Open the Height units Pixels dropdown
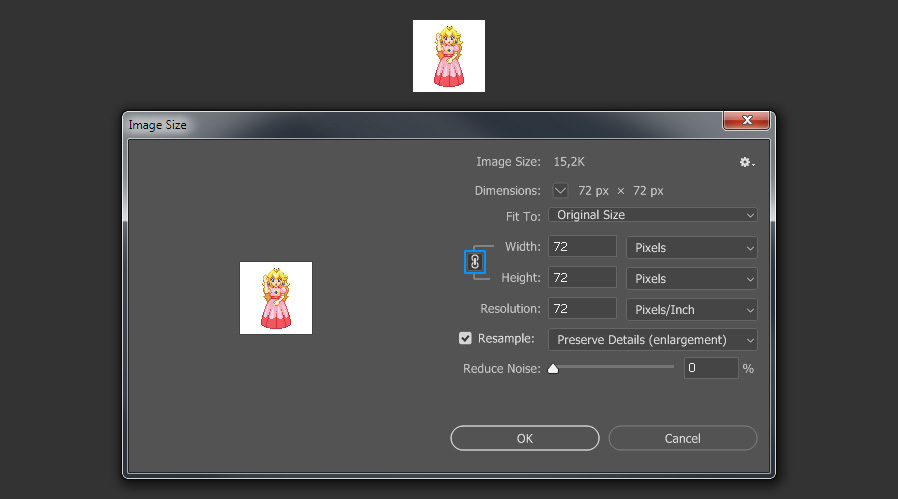This screenshot has width=898, height=499. click(692, 278)
